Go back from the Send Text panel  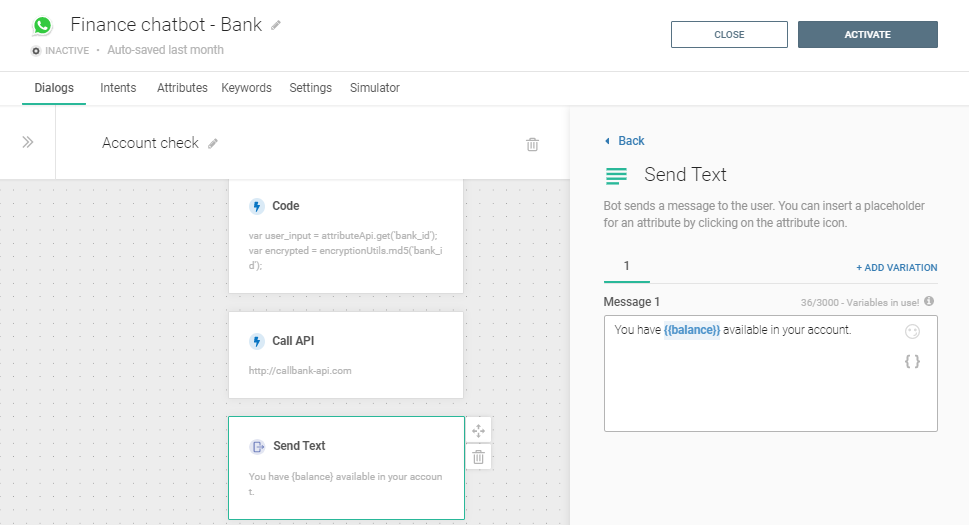625,141
